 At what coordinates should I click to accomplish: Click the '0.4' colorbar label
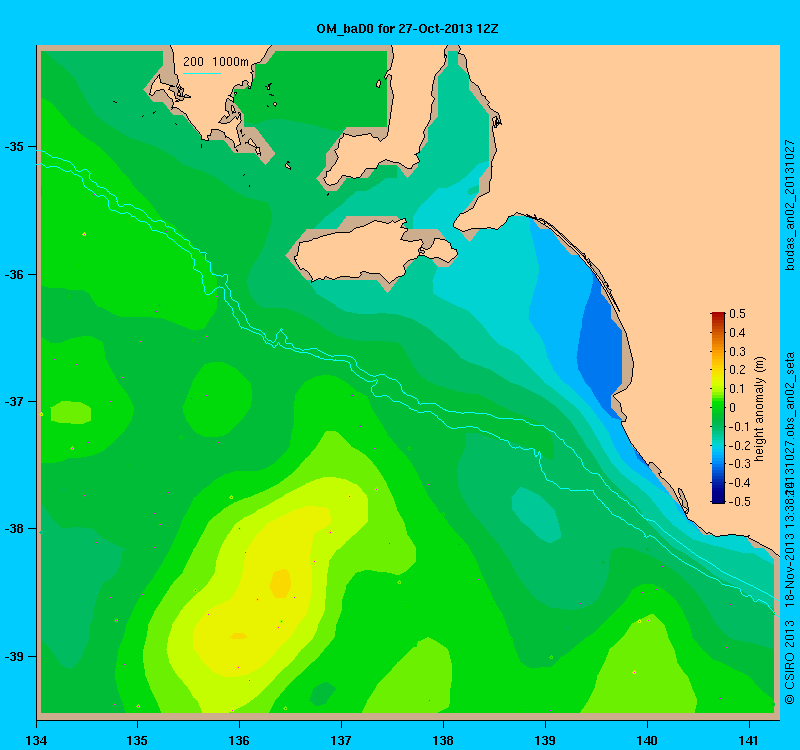737,333
